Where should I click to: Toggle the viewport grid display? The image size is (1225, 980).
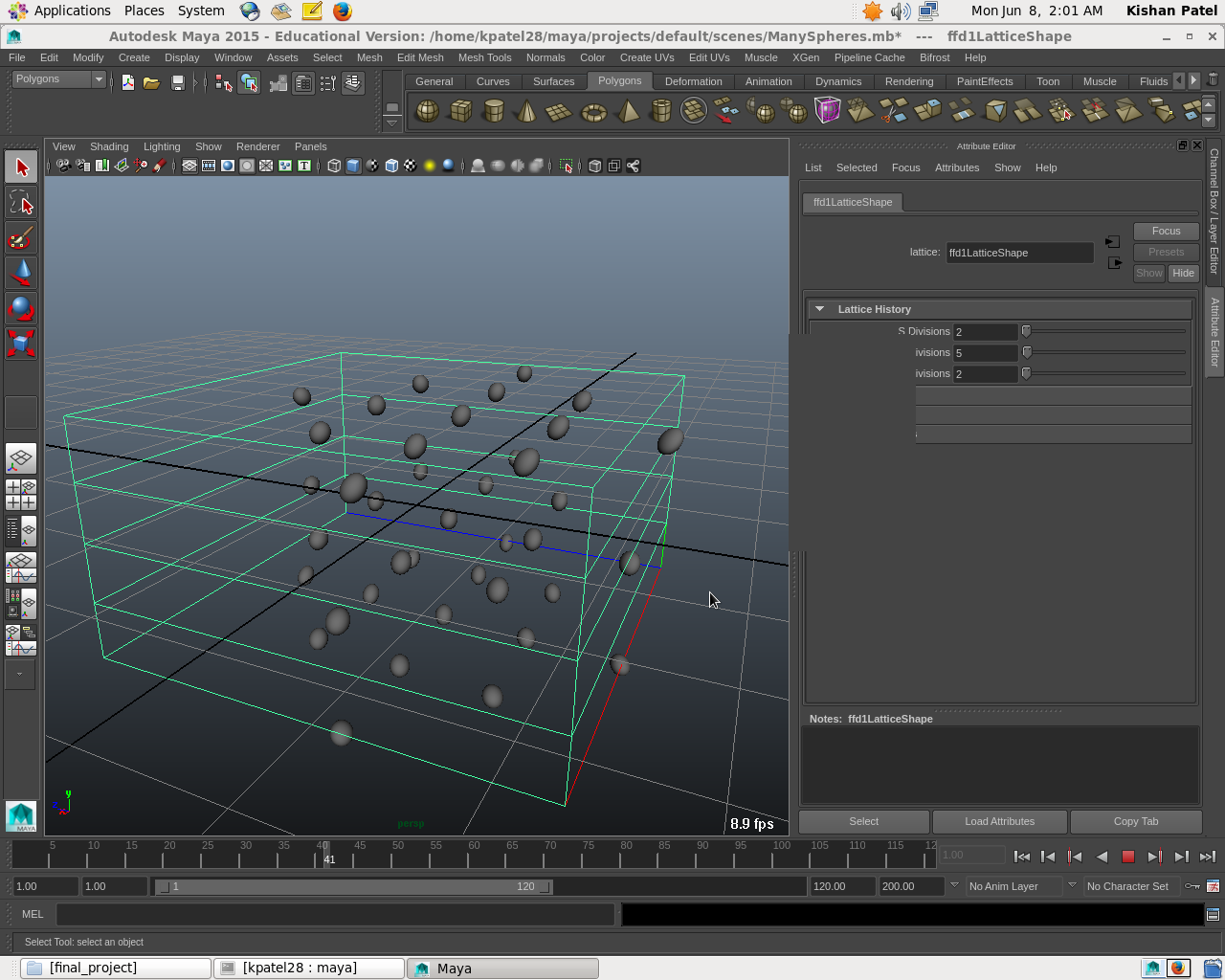coord(189,166)
